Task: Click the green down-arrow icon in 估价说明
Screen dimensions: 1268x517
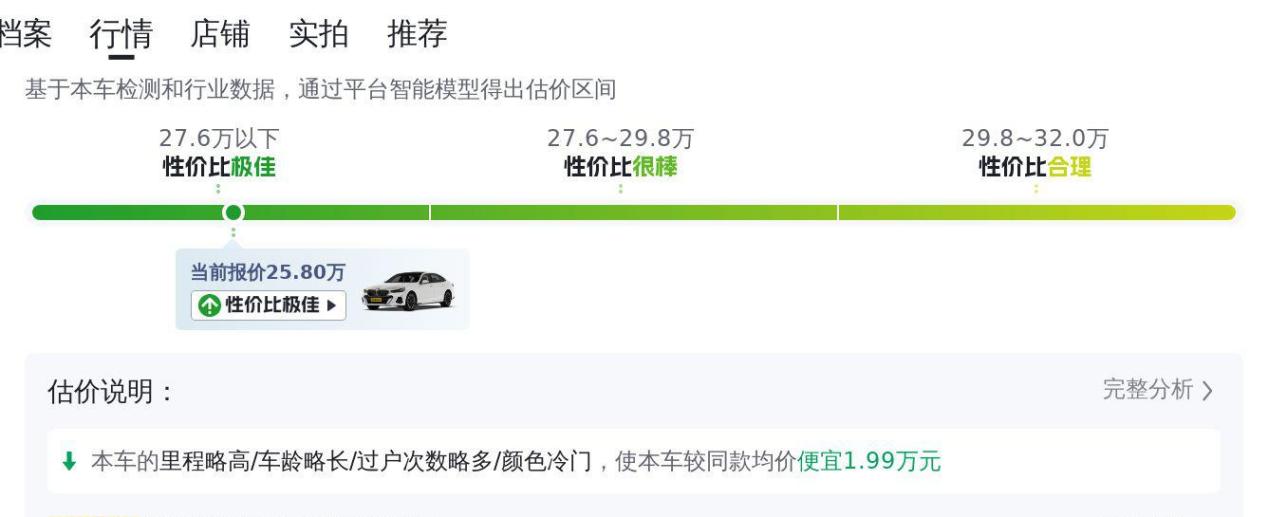Action: coord(69,461)
